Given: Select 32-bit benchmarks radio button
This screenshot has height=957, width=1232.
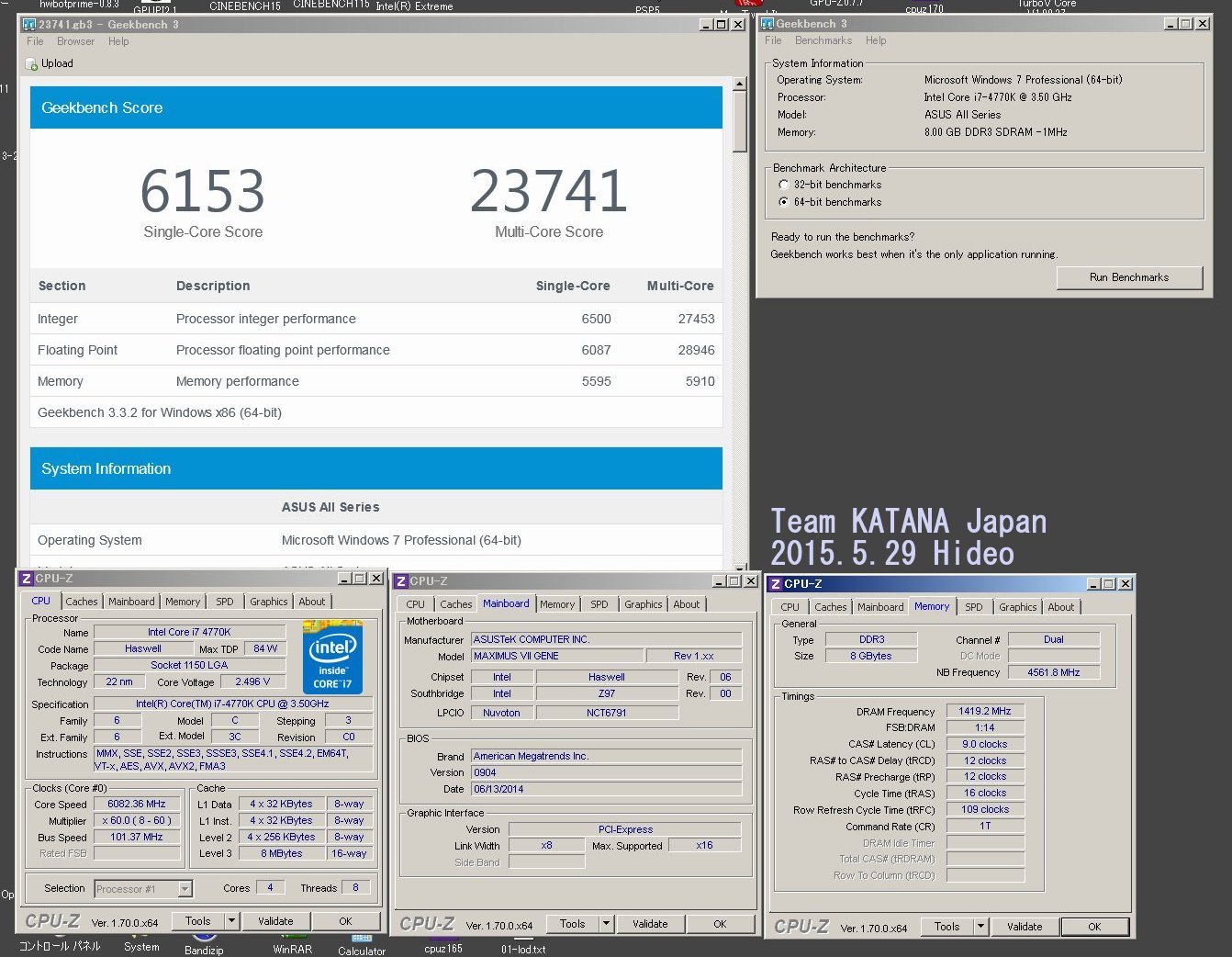Looking at the screenshot, I should [x=784, y=185].
